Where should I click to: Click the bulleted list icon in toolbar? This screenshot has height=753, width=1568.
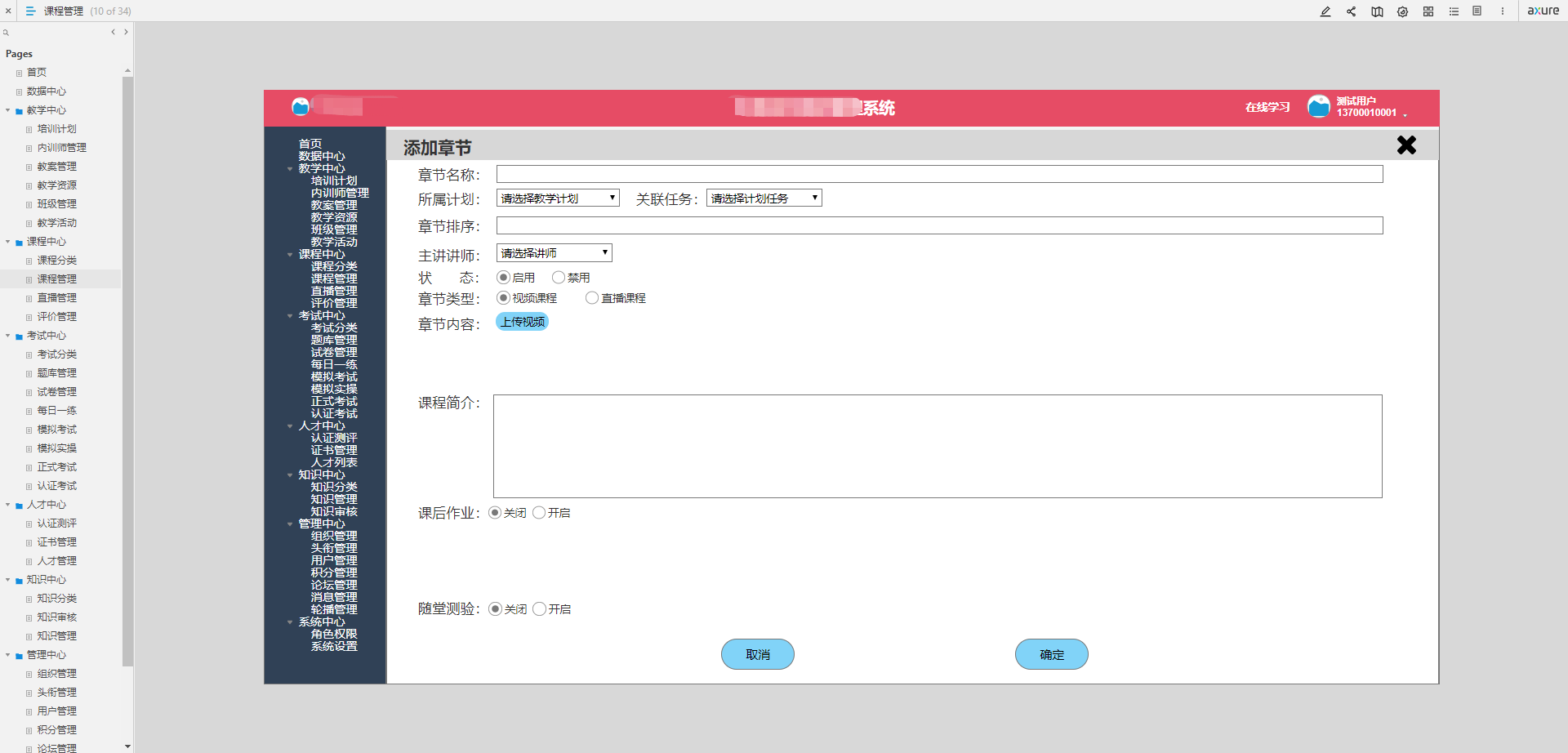[1454, 11]
